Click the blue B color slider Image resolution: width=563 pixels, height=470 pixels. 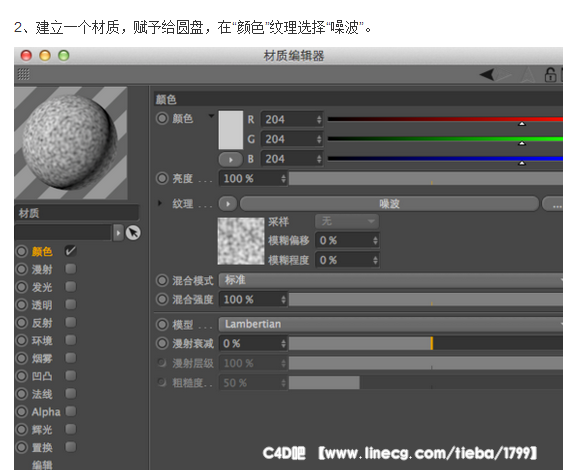[445, 159]
